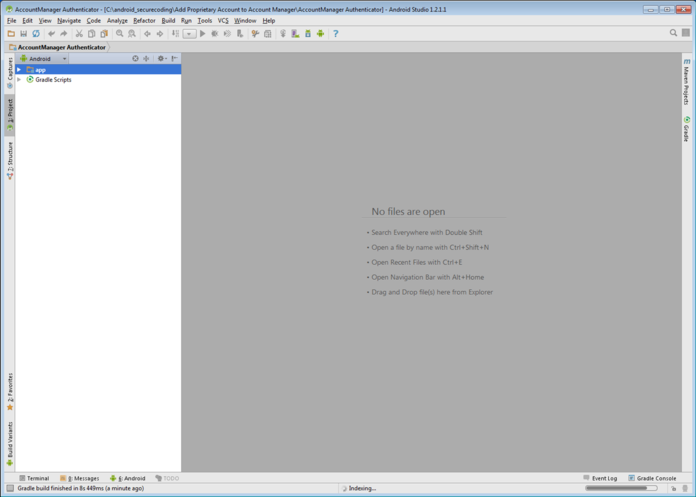Viewport: 696px width, 497px height.
Task: Click the Paste clipboard icon
Action: [x=104, y=34]
